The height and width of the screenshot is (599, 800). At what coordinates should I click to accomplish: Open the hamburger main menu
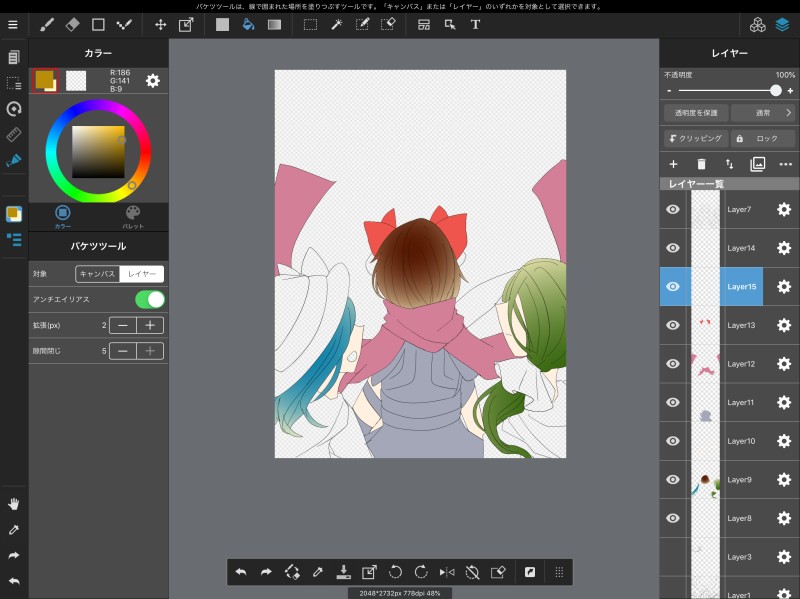pyautogui.click(x=13, y=24)
